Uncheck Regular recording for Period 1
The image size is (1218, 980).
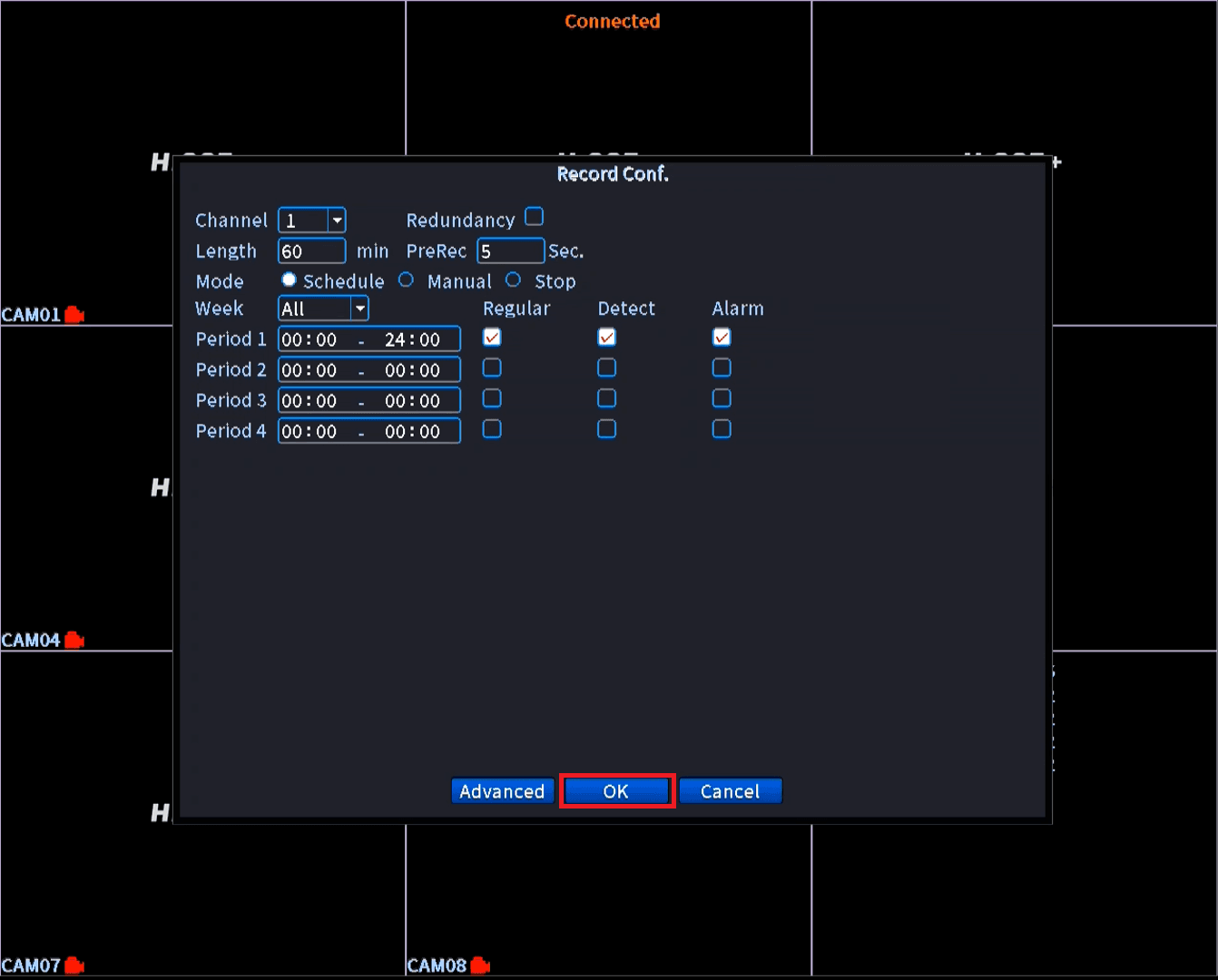pyautogui.click(x=492, y=338)
